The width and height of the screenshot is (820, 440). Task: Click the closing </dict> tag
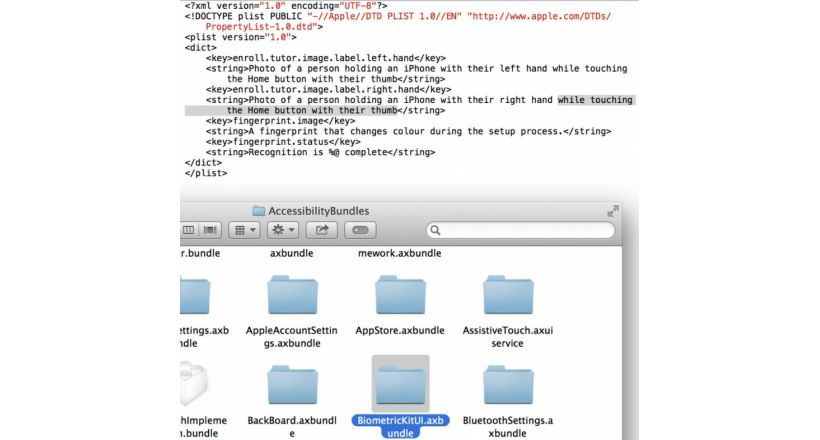coord(203,163)
